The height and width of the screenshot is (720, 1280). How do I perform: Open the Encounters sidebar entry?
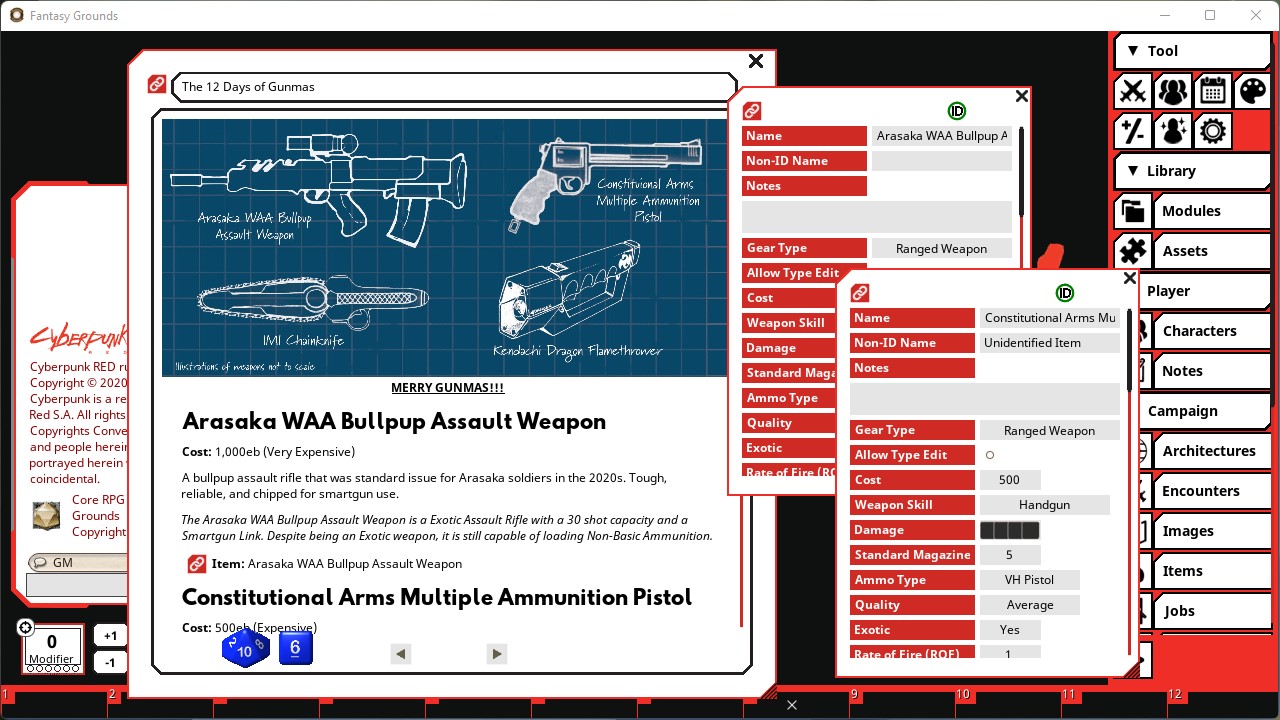[1212, 491]
